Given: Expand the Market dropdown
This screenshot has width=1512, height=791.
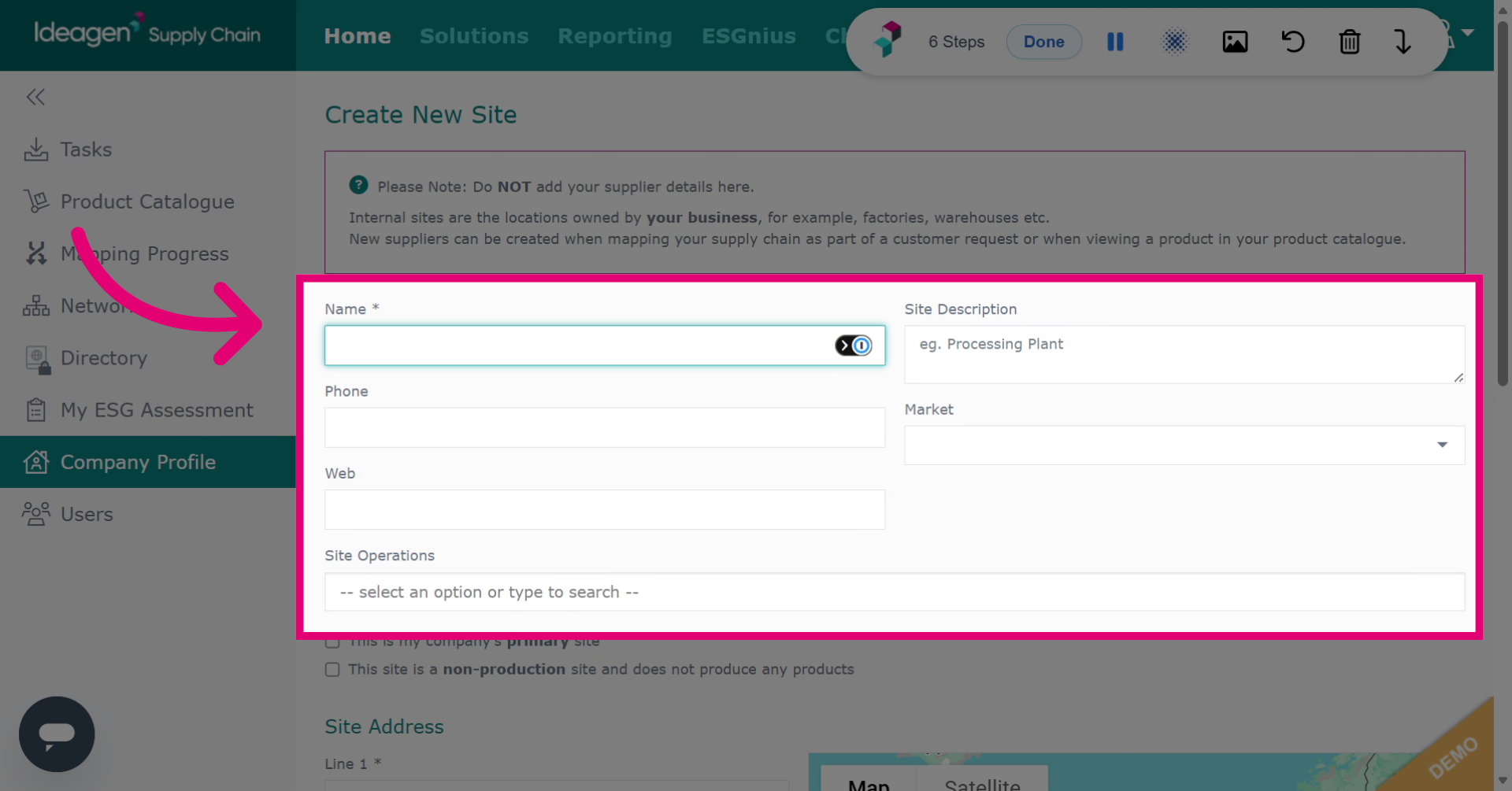Looking at the screenshot, I should tap(1184, 445).
